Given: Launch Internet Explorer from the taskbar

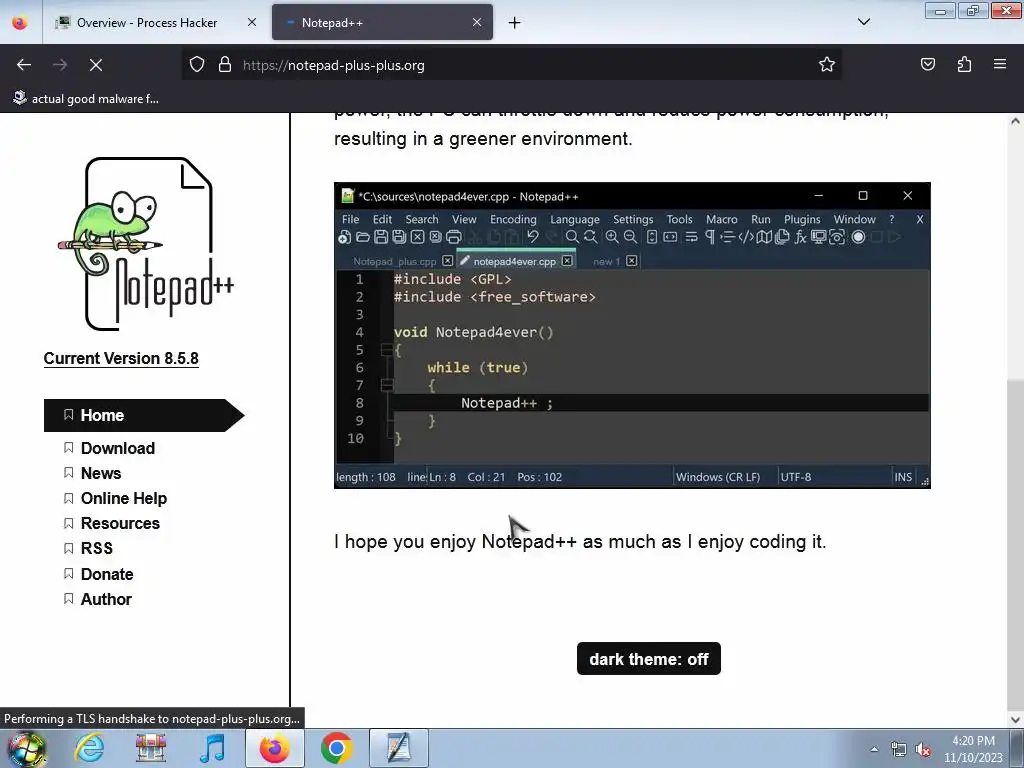Looking at the screenshot, I should pyautogui.click(x=89, y=748).
